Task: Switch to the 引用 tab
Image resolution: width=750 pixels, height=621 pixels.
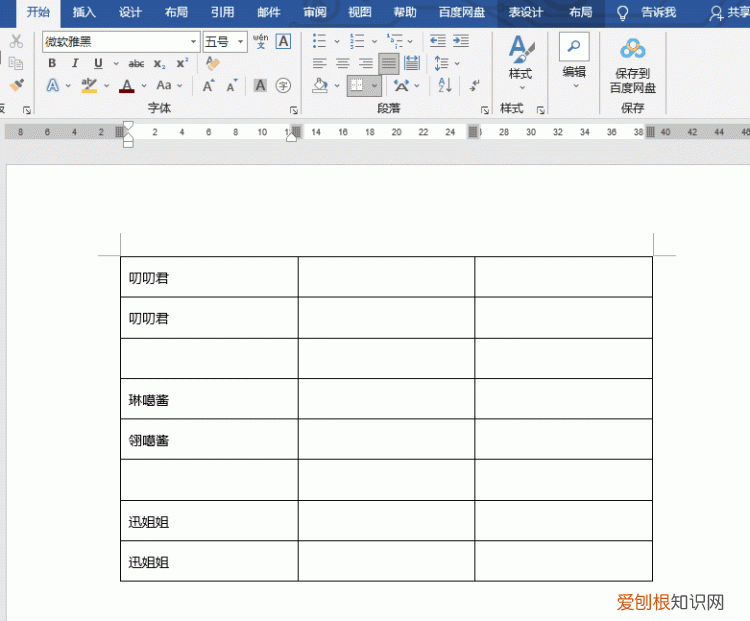Action: (222, 12)
